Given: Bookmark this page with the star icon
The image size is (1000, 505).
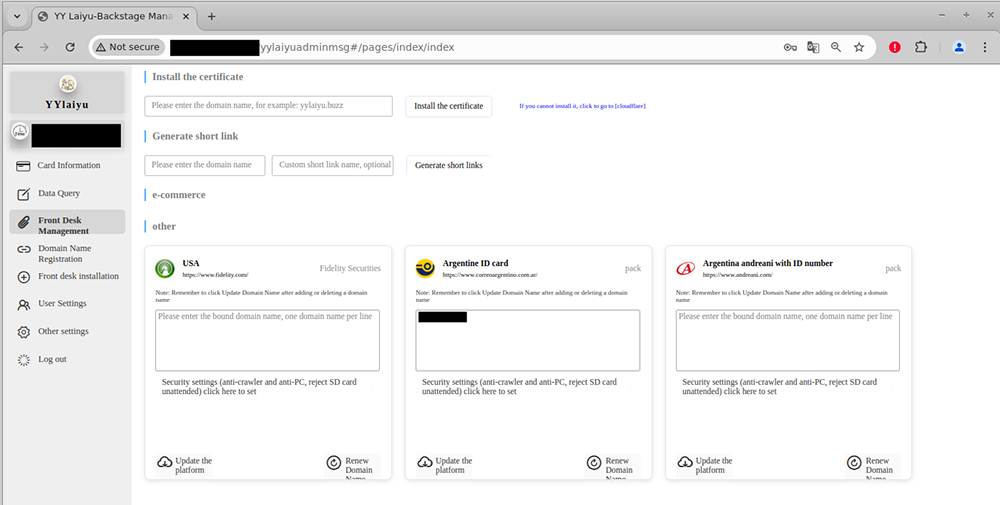Looking at the screenshot, I should tap(859, 47).
